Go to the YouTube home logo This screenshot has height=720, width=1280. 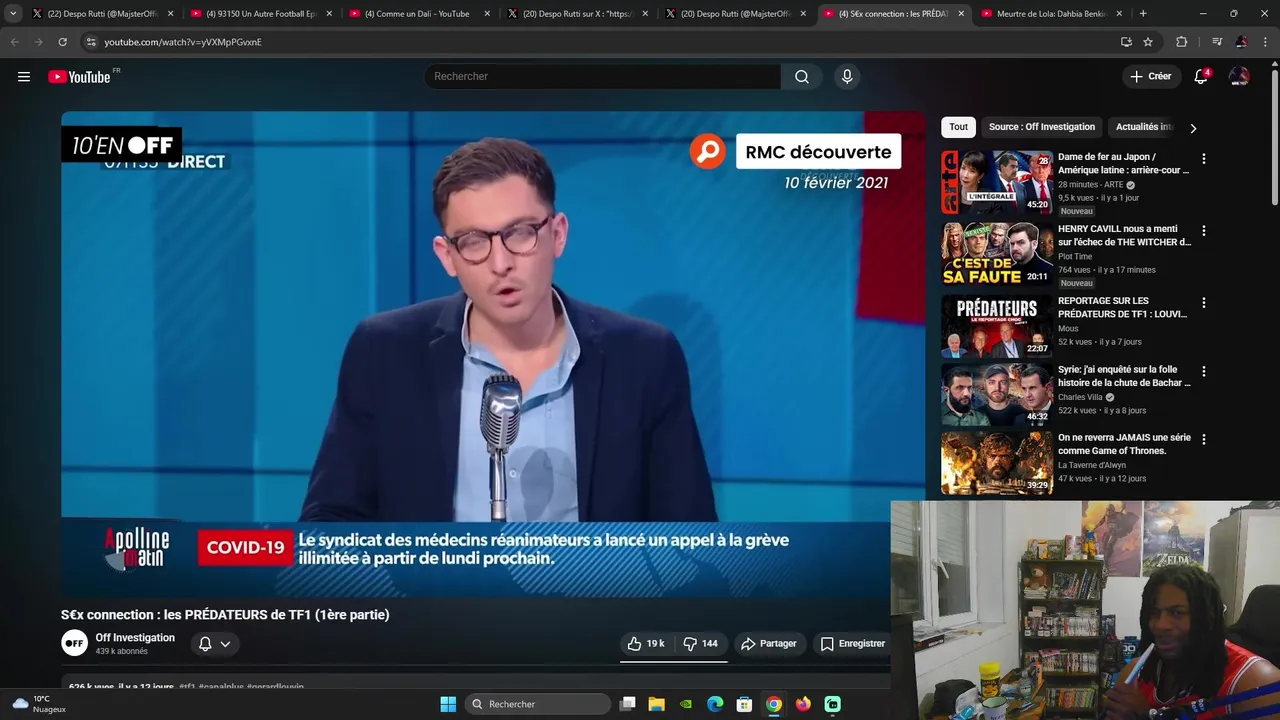pos(80,77)
